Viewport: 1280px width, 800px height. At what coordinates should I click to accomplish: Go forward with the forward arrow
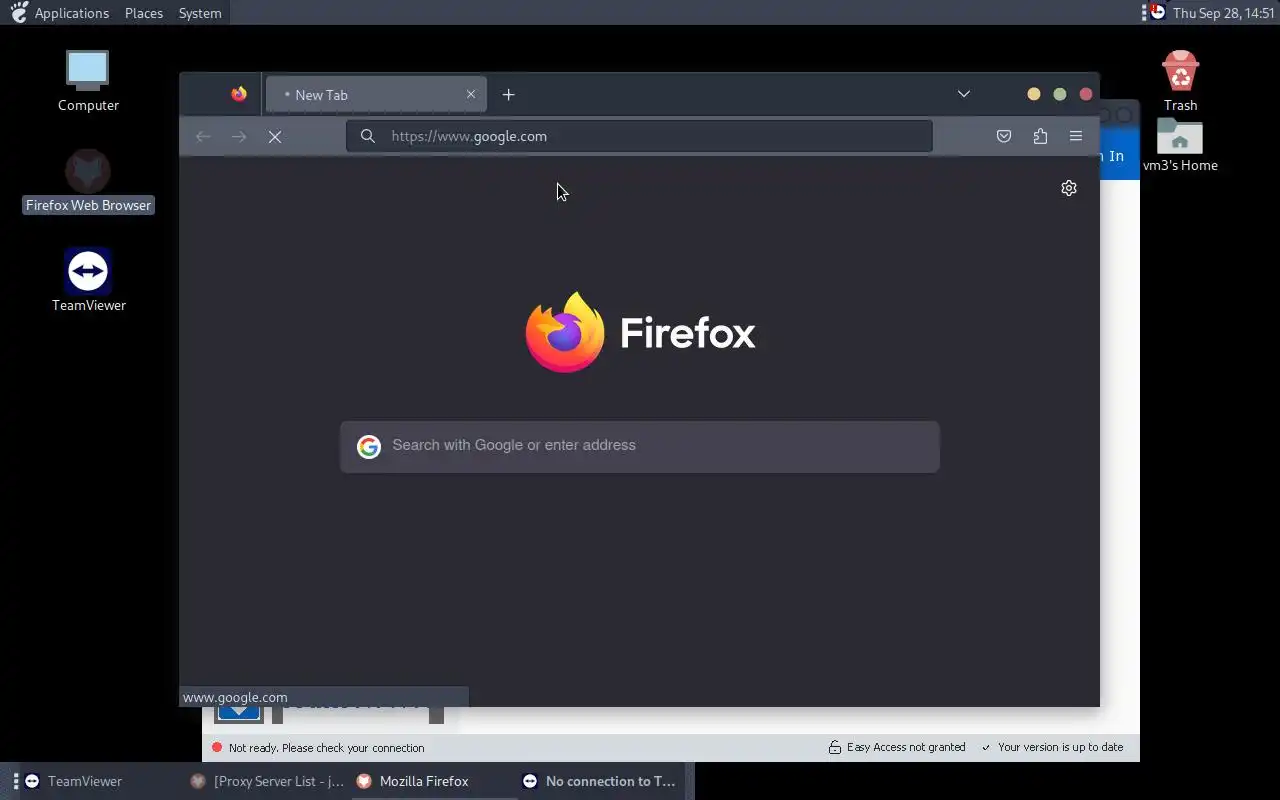point(239,136)
